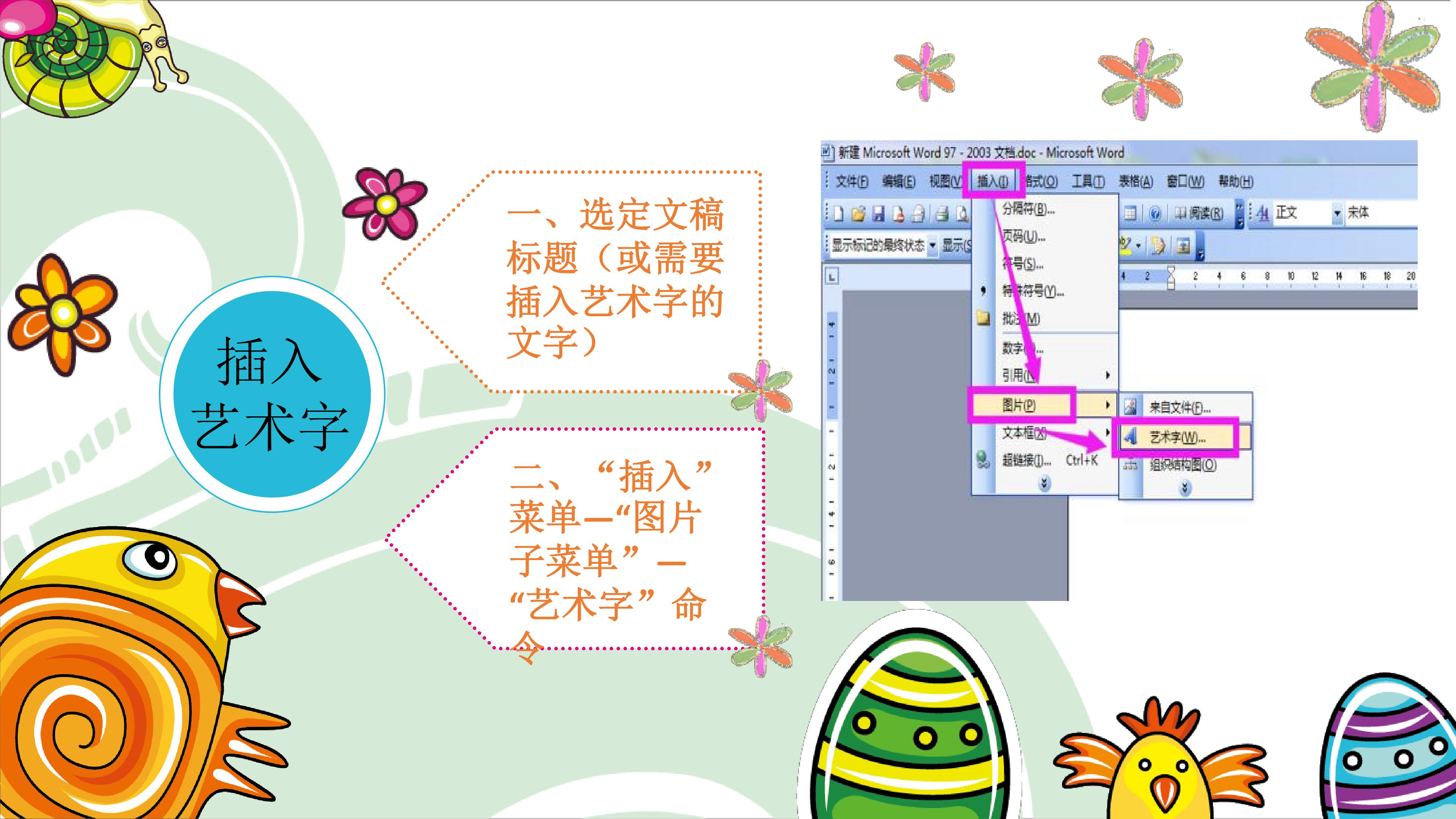Click the New Blank Document toolbar icon
Viewport: 1456px width, 819px height.
838,213
